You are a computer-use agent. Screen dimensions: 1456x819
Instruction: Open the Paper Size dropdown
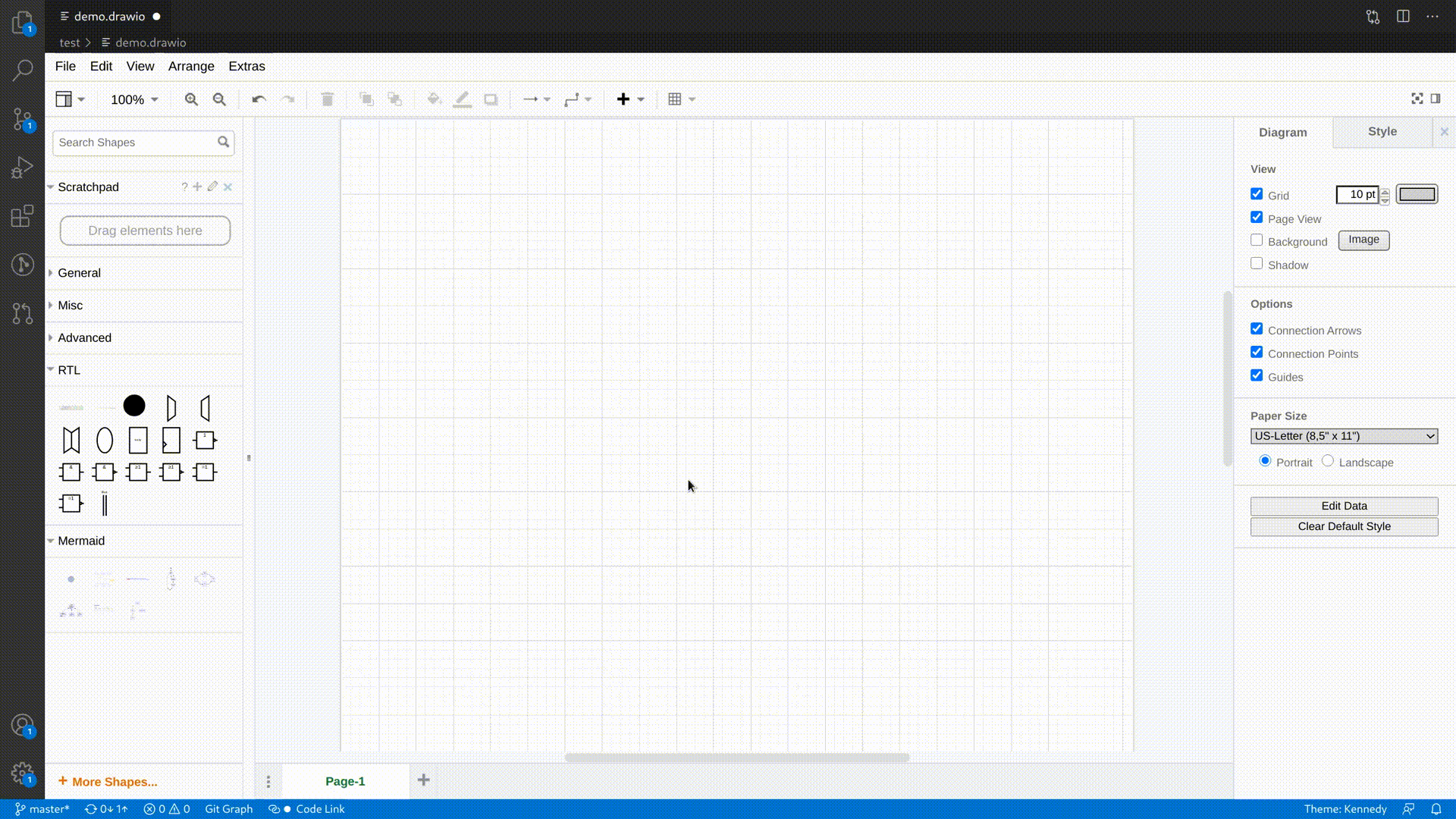coord(1344,435)
